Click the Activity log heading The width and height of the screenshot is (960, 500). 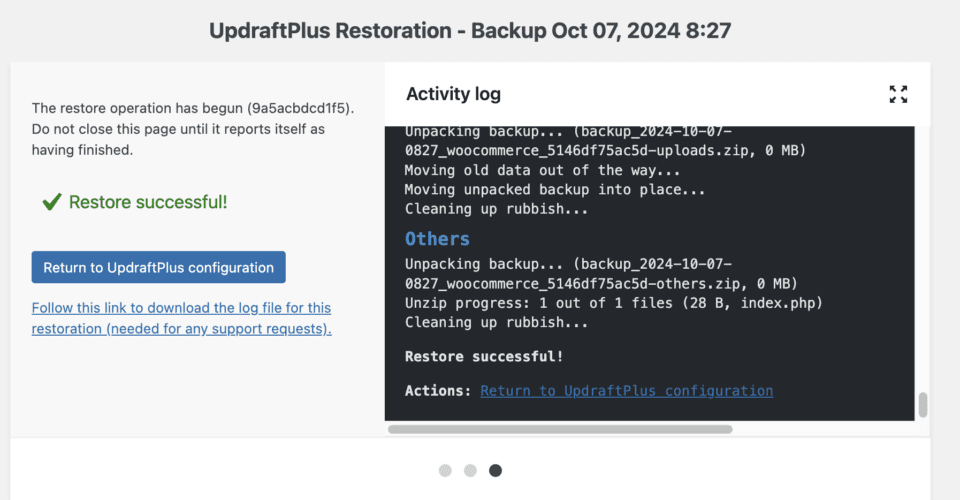click(x=454, y=94)
